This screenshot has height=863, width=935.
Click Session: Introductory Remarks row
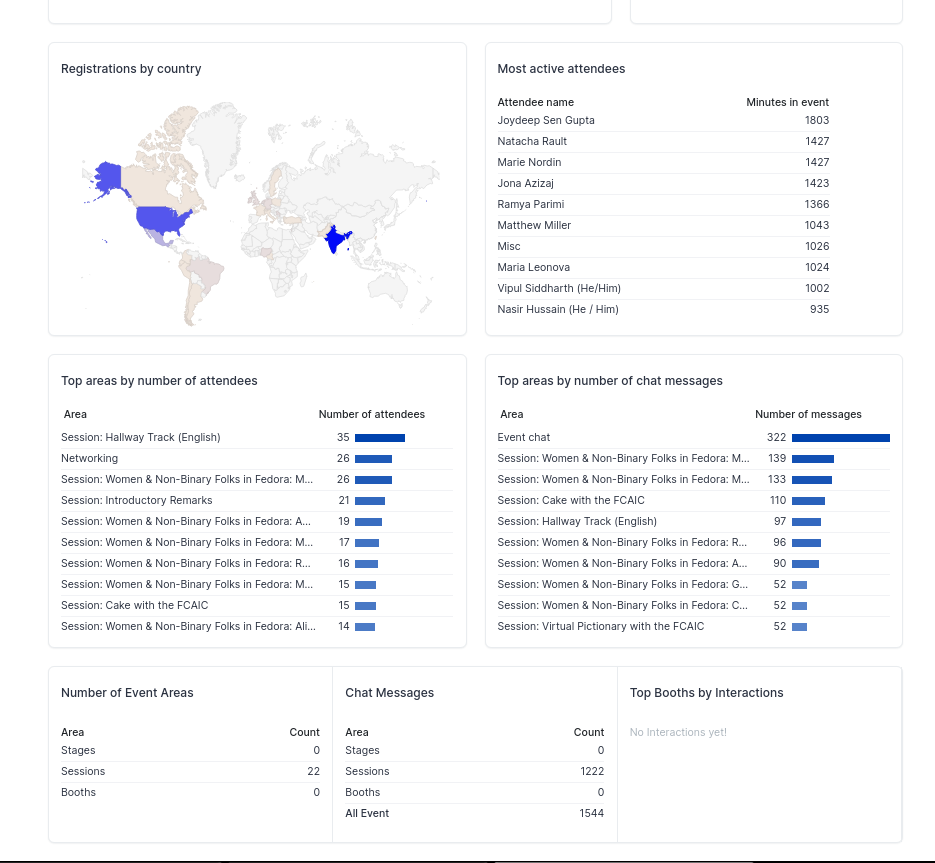click(x=257, y=500)
